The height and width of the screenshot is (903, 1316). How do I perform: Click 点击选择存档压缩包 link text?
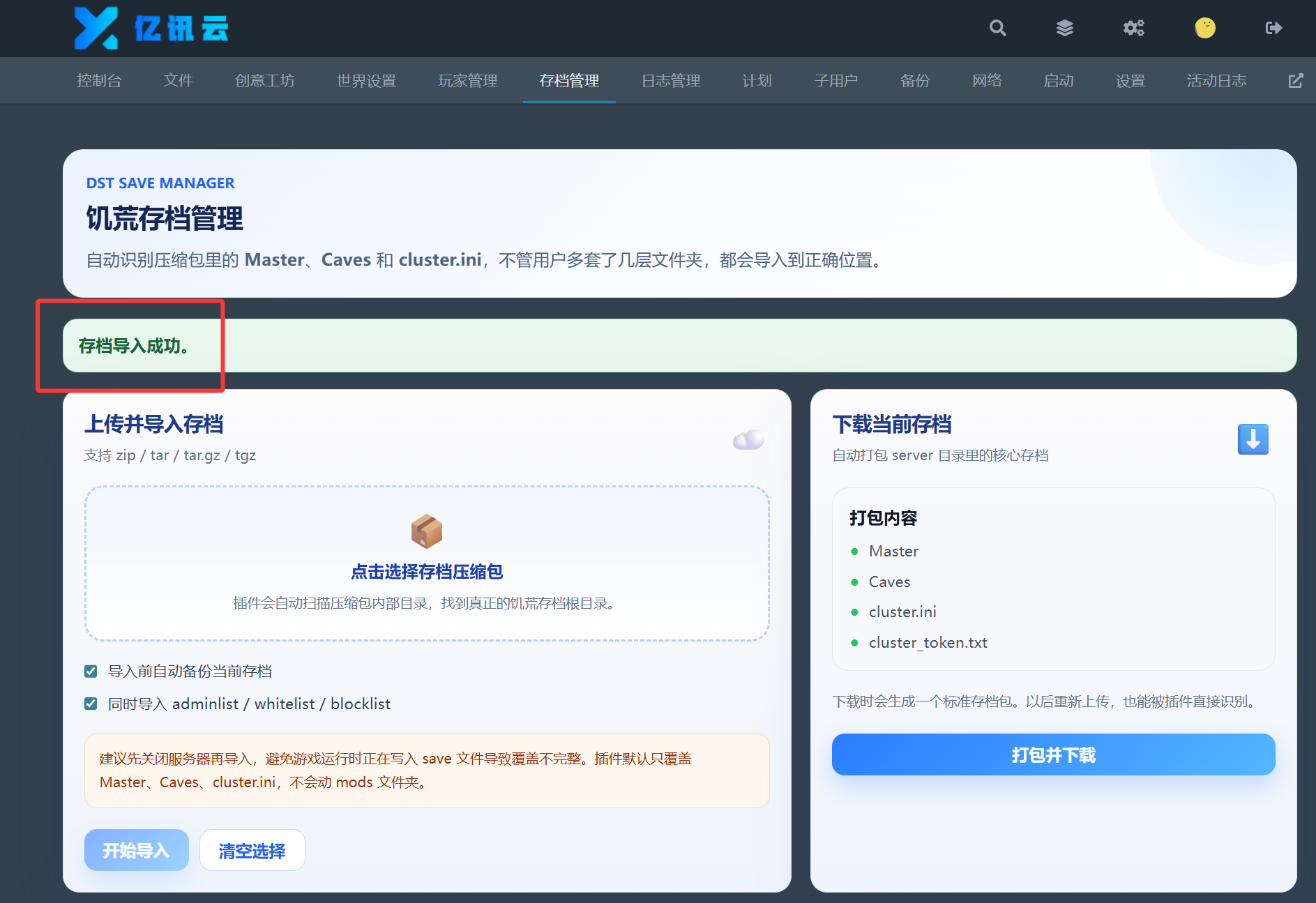click(x=427, y=572)
